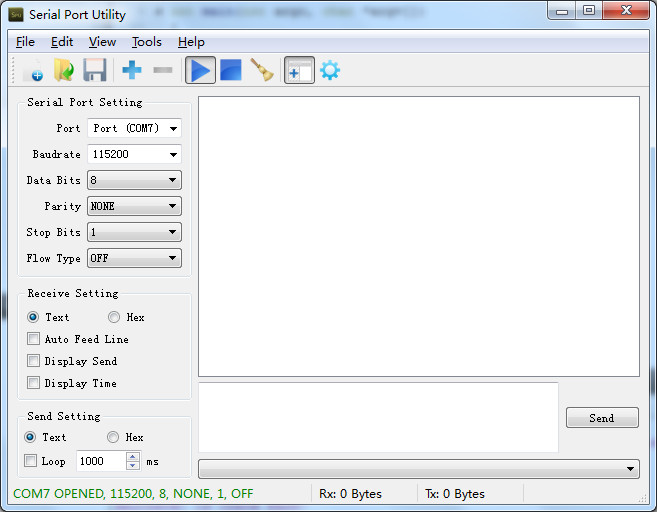Click inside the receive display area

click(x=419, y=237)
